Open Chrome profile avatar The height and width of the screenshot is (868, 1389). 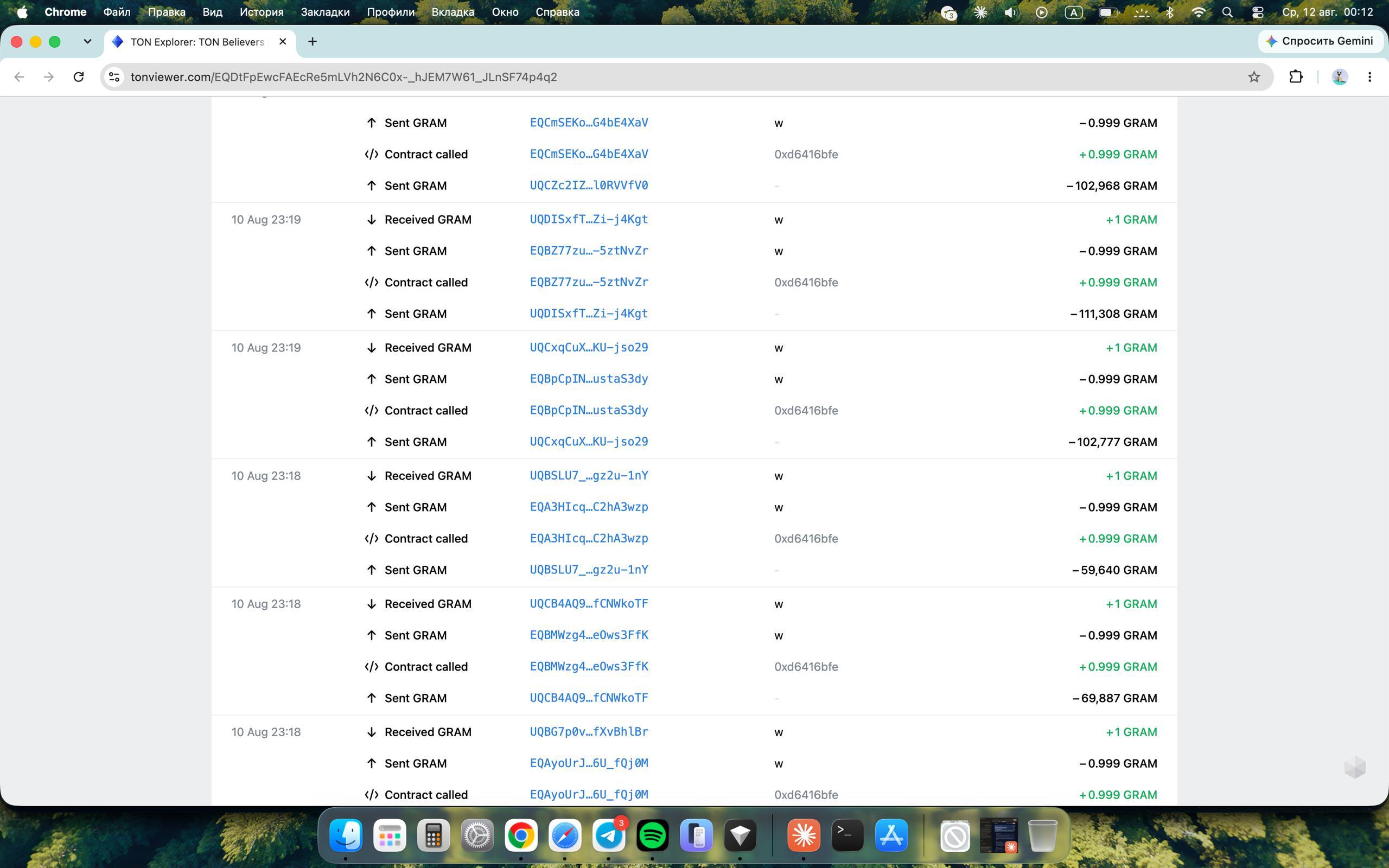tap(1340, 77)
